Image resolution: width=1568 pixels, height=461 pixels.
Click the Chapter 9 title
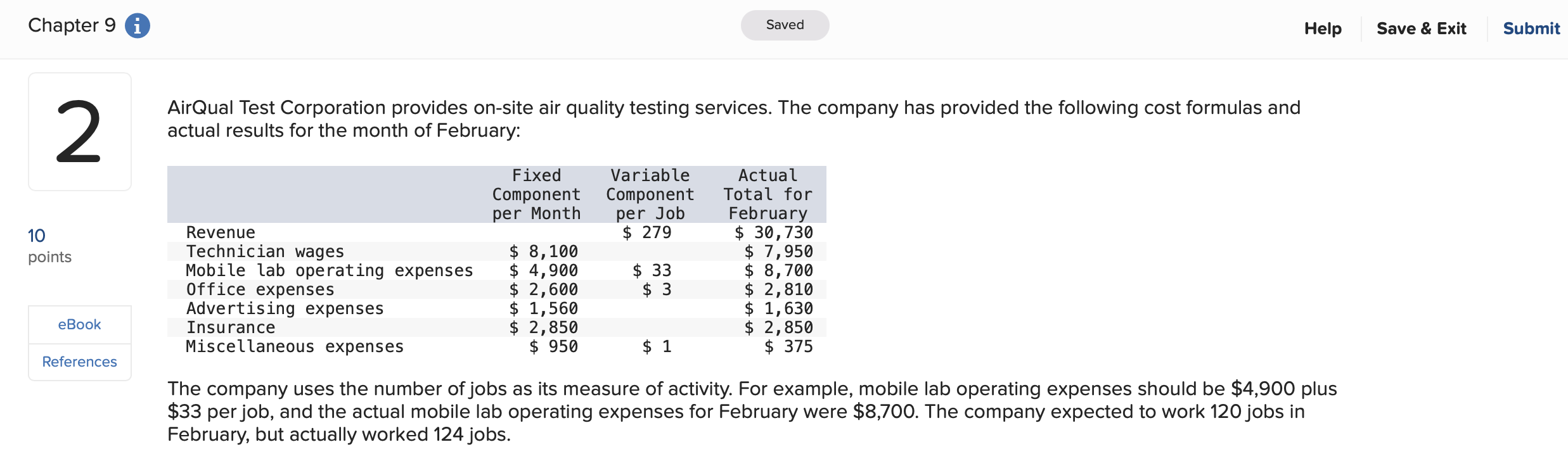pos(72,25)
